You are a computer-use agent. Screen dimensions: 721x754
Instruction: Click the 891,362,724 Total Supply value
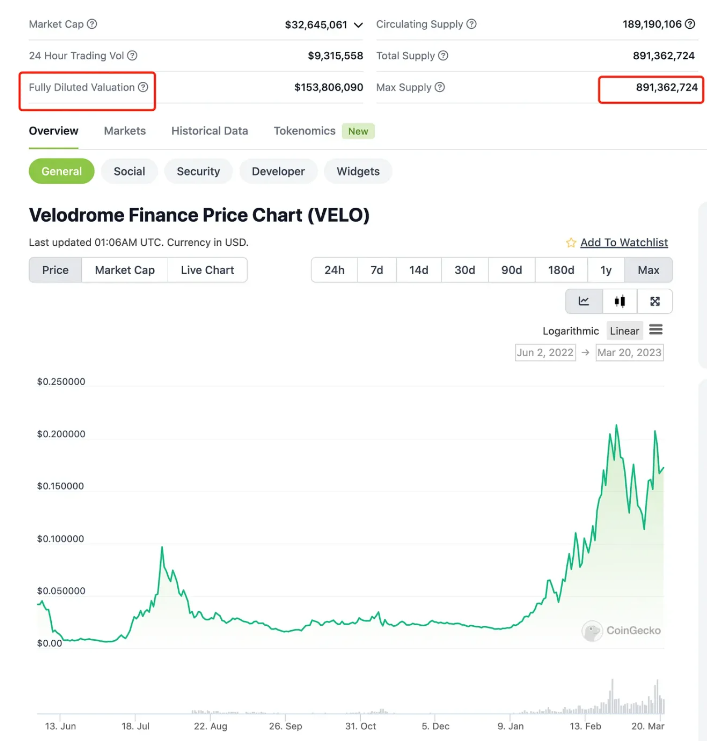coord(663,56)
